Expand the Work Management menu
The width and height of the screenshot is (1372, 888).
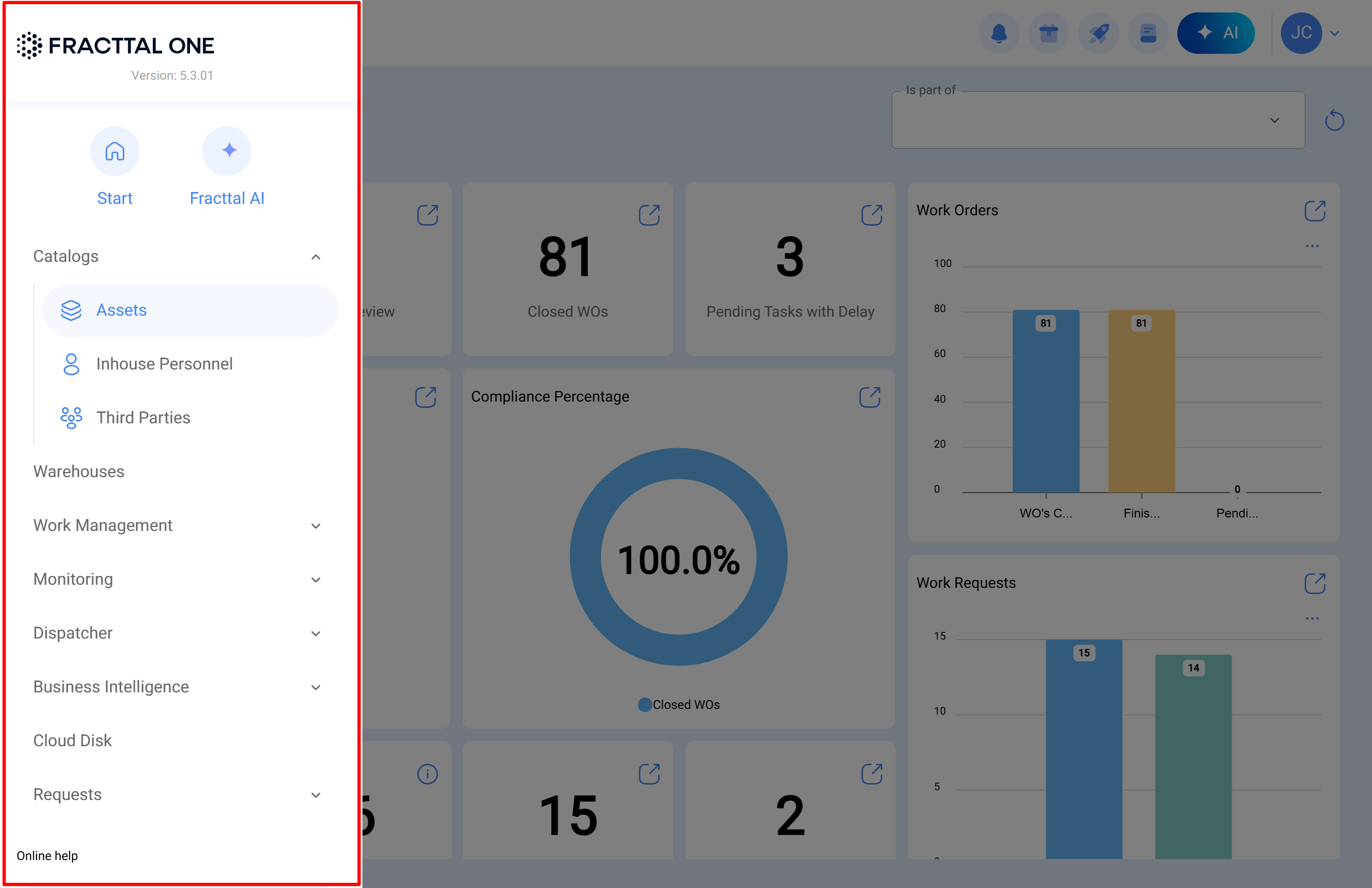[315, 526]
